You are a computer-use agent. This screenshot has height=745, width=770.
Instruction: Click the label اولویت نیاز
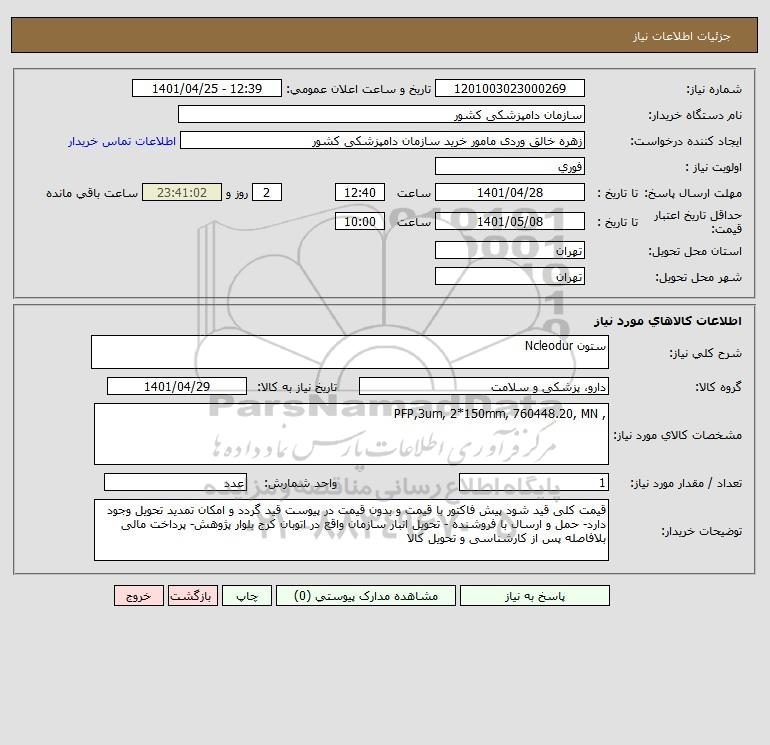(714, 167)
